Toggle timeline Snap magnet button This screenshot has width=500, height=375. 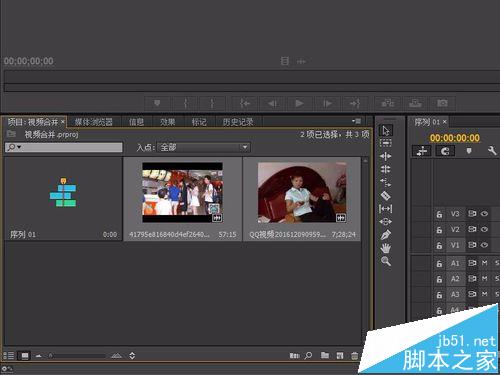[x=445, y=151]
